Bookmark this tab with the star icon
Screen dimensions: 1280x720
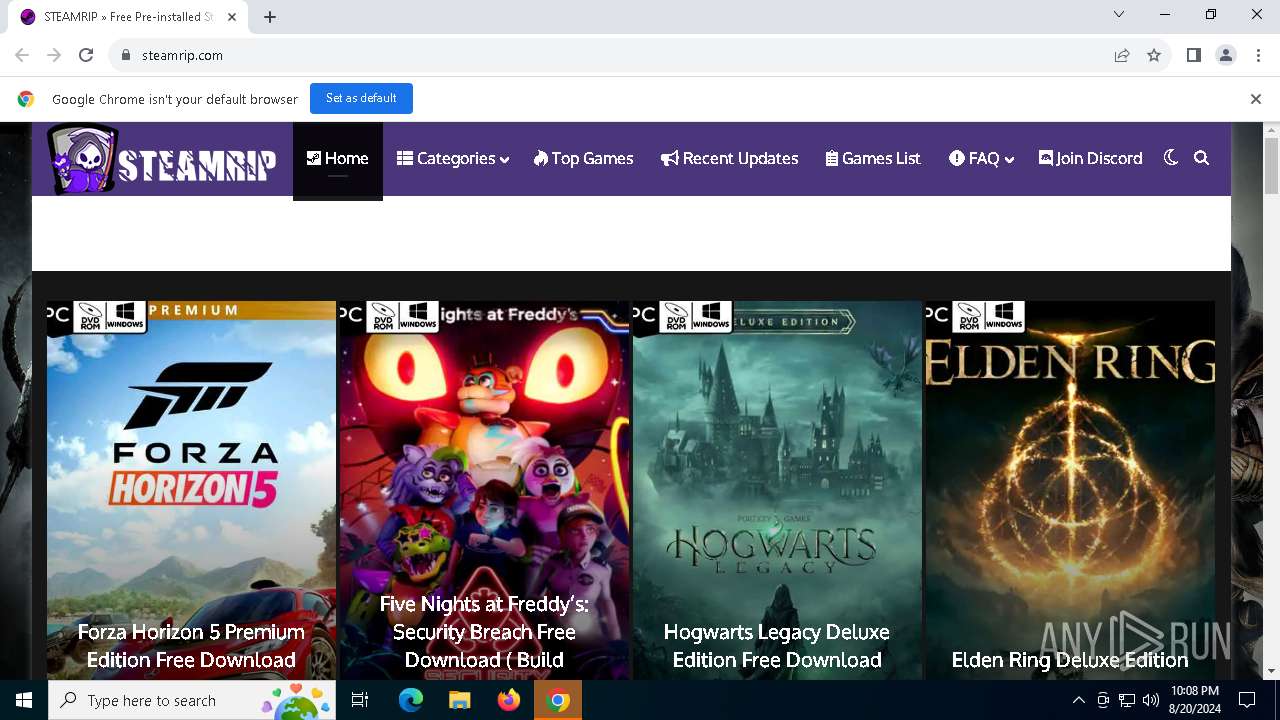coord(1154,55)
